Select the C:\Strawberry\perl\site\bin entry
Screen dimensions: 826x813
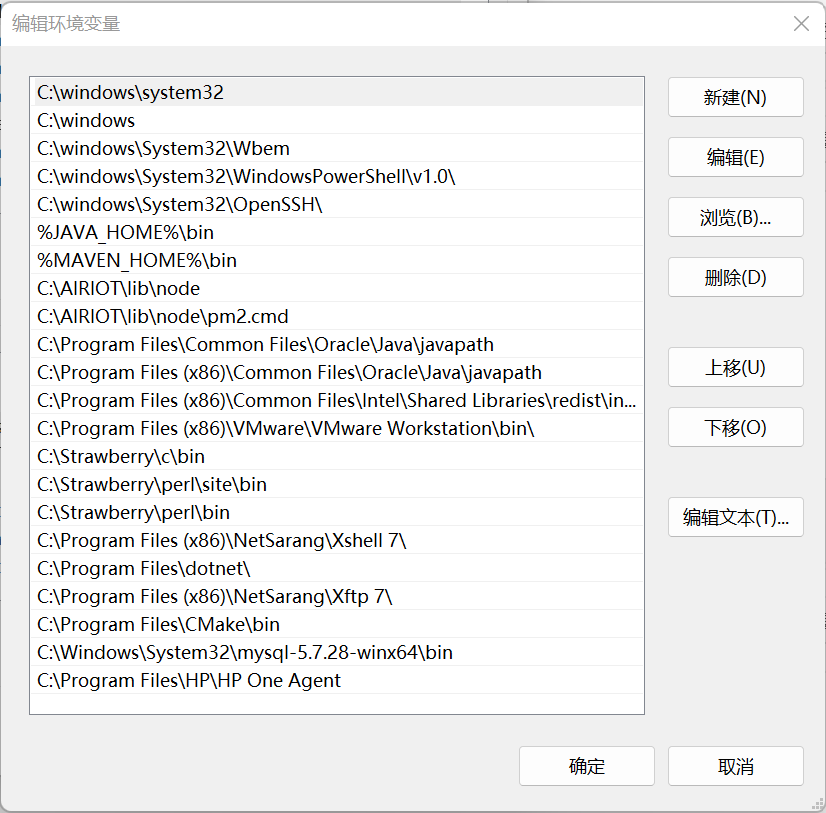click(152, 485)
